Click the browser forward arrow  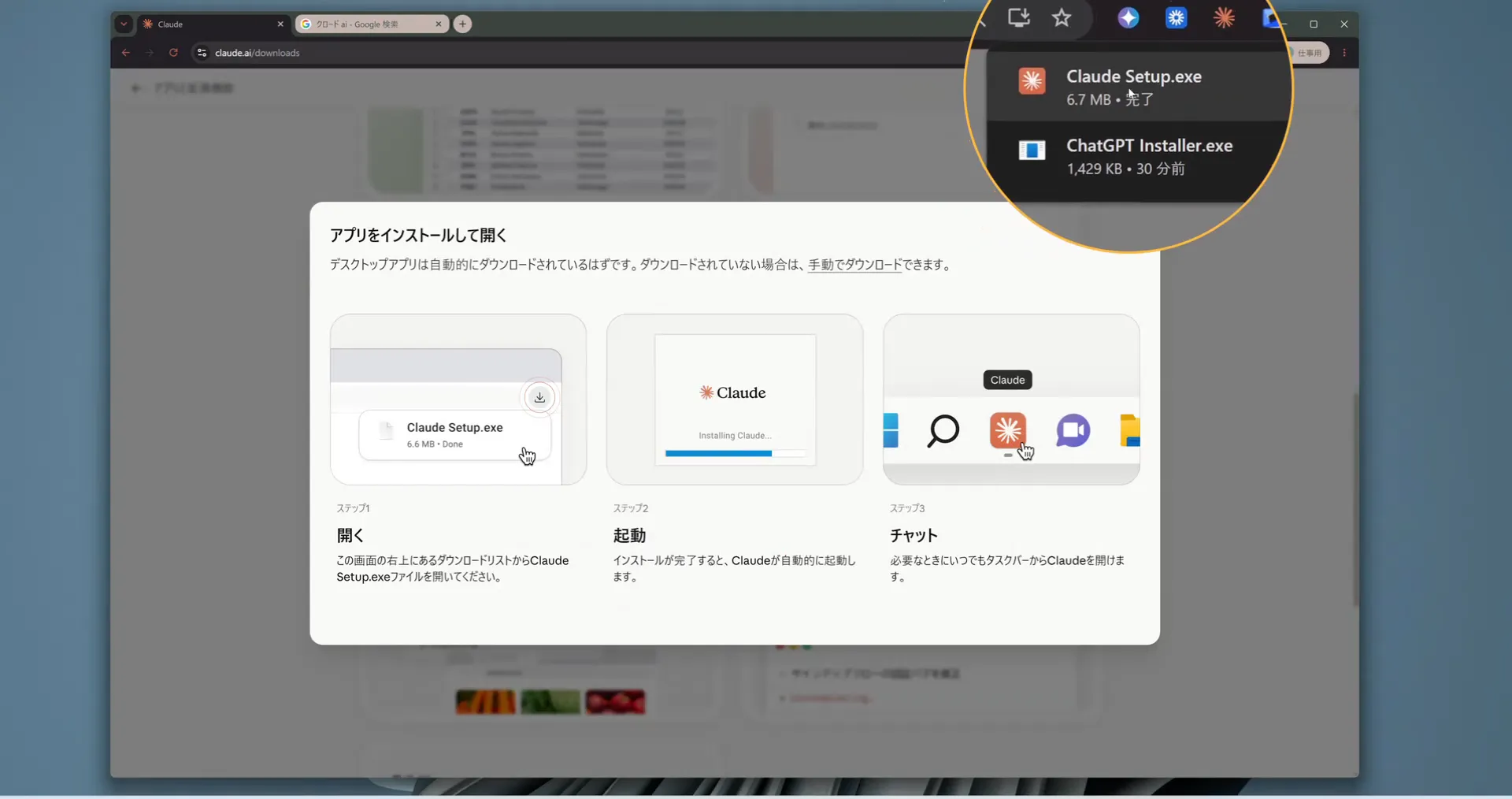pyautogui.click(x=150, y=53)
